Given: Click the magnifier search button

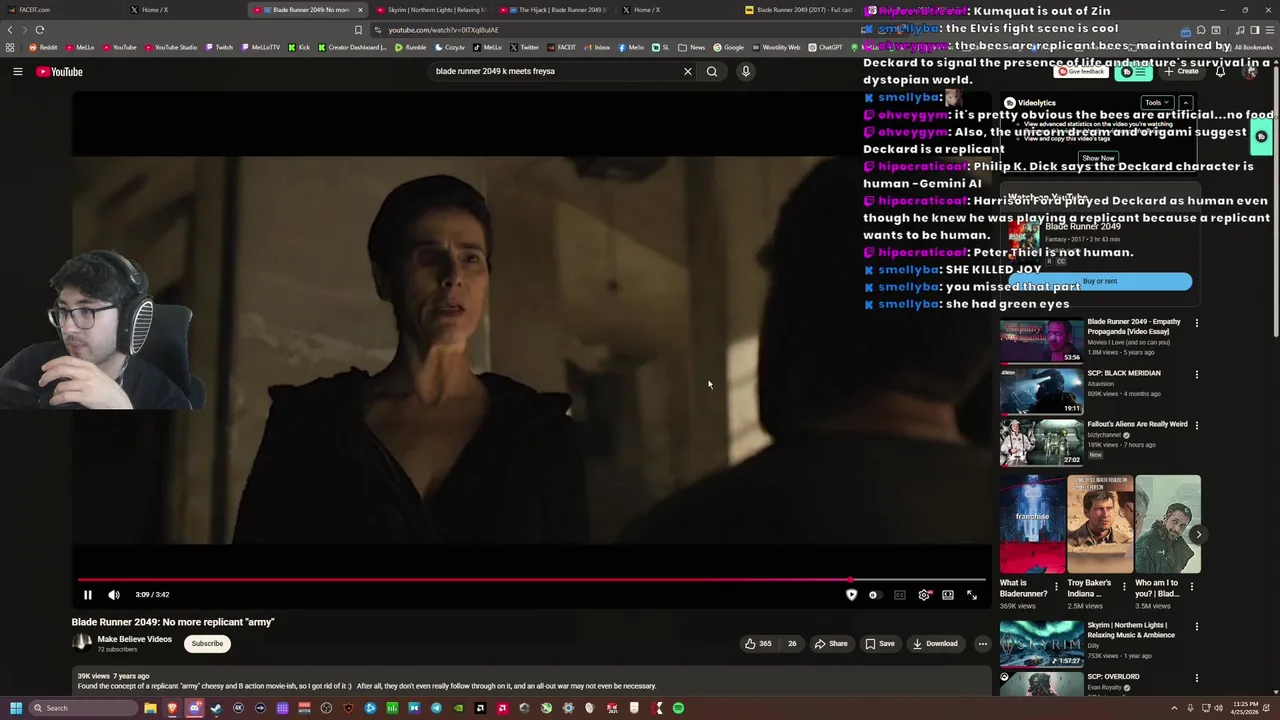Looking at the screenshot, I should [712, 71].
